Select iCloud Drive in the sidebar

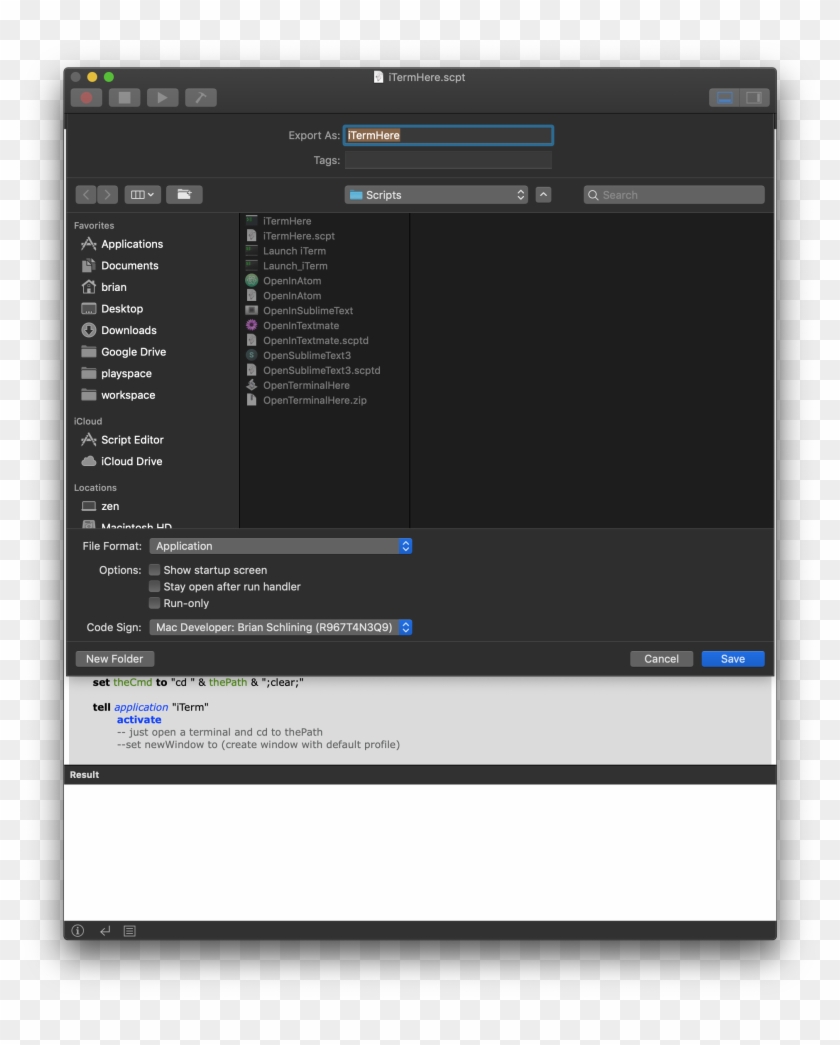[x=131, y=461]
